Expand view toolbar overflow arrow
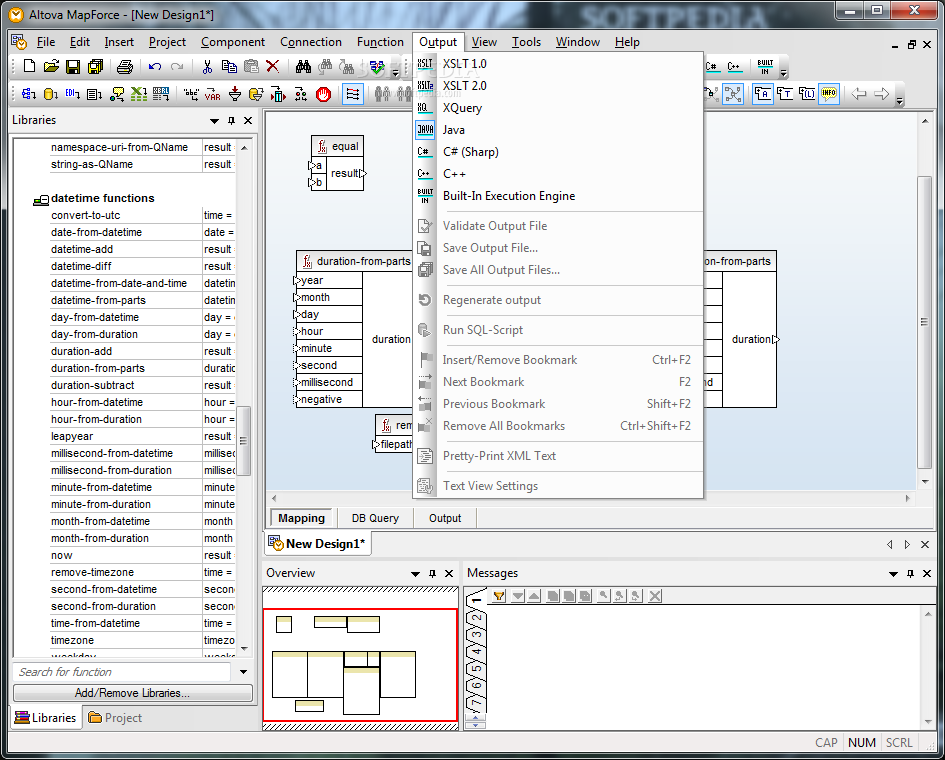This screenshot has height=760, width=945. (x=899, y=101)
